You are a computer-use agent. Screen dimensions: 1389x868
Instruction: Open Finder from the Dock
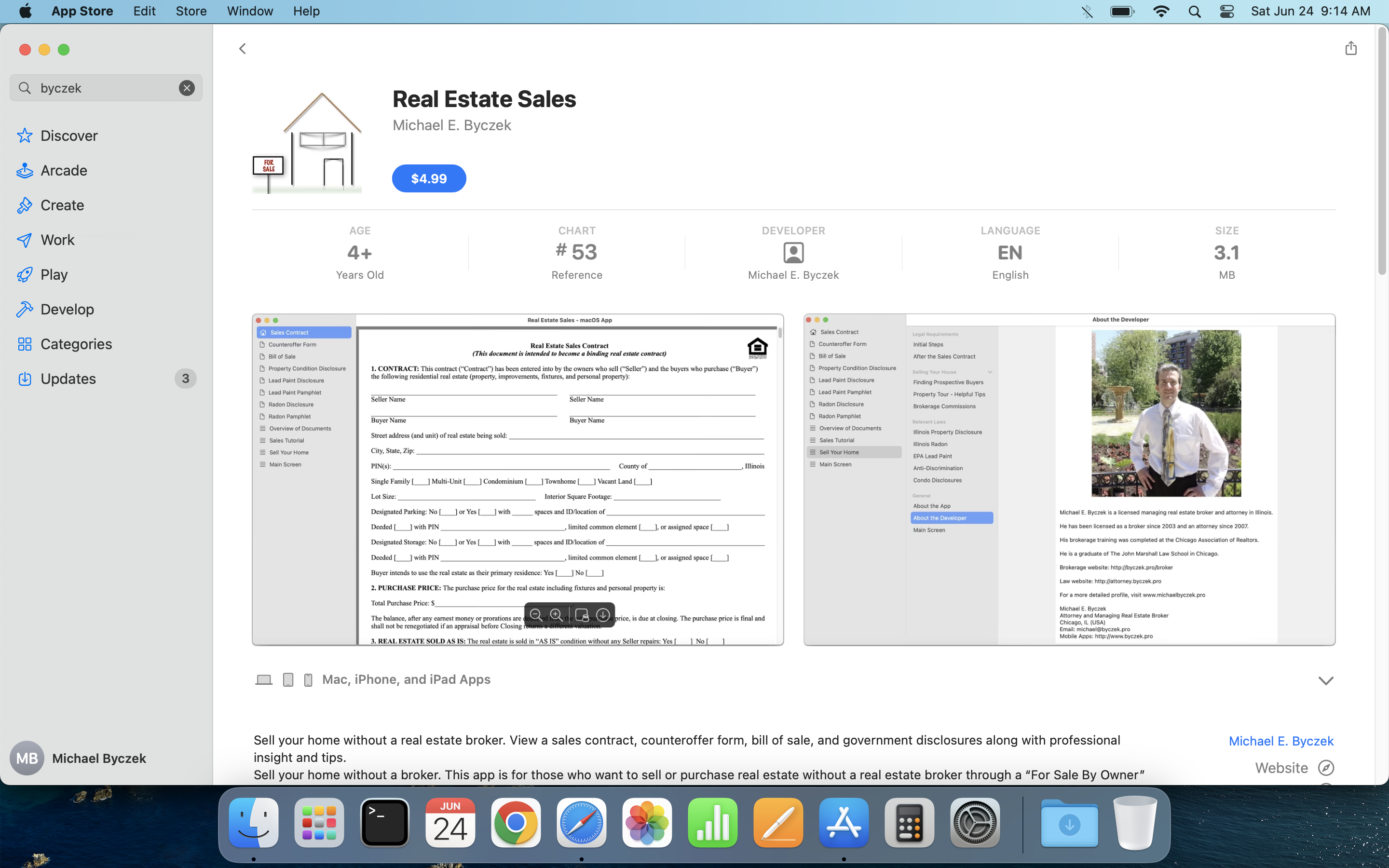tap(254, 823)
